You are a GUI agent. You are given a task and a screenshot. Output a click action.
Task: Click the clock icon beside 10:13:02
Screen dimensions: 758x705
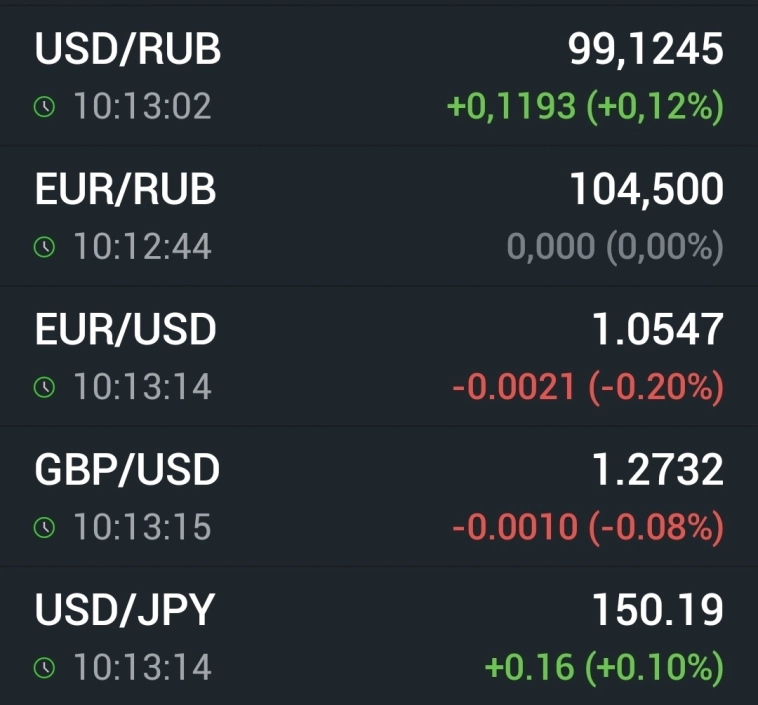[x=44, y=107]
